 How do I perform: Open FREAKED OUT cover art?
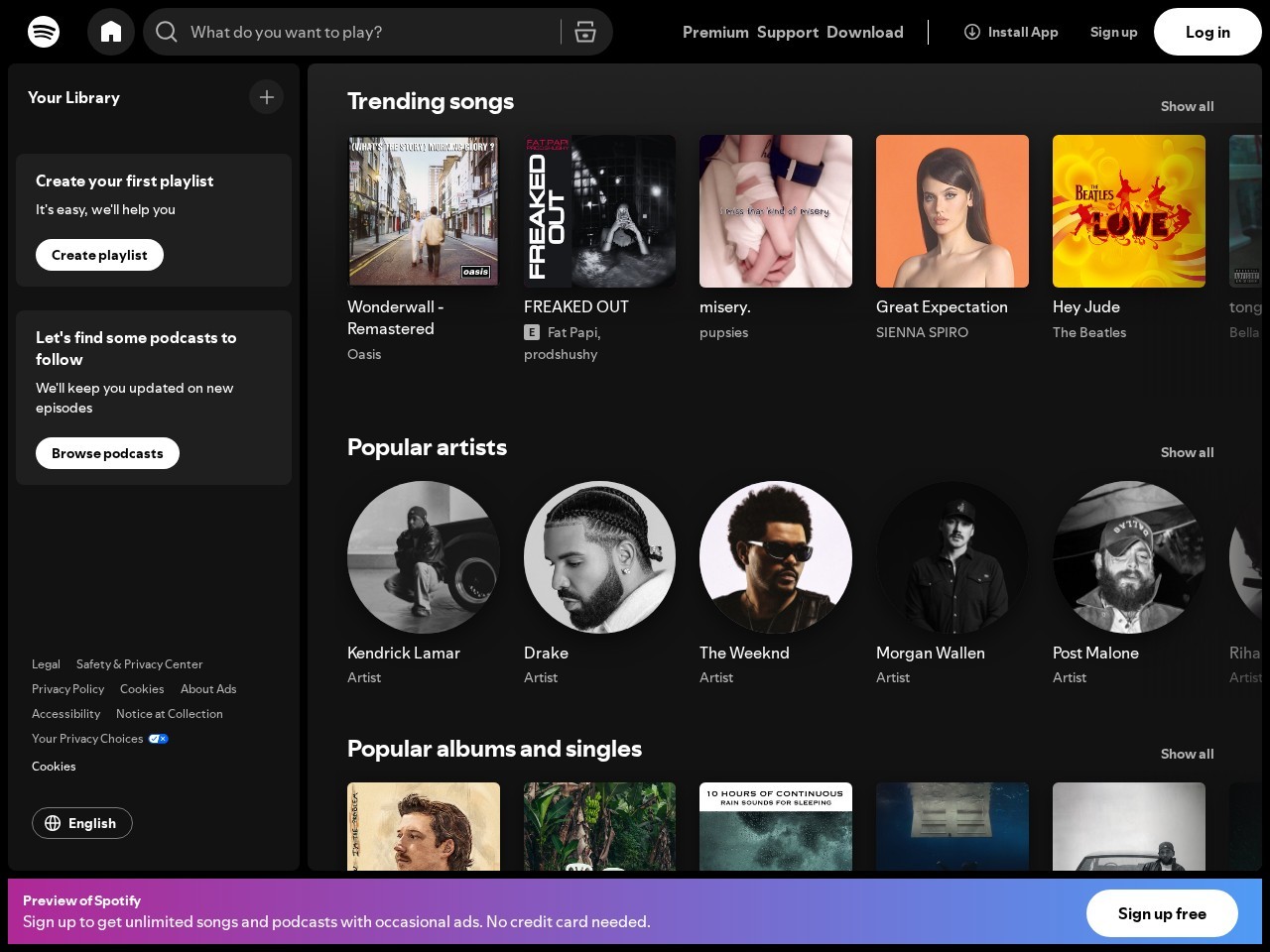pos(599,211)
